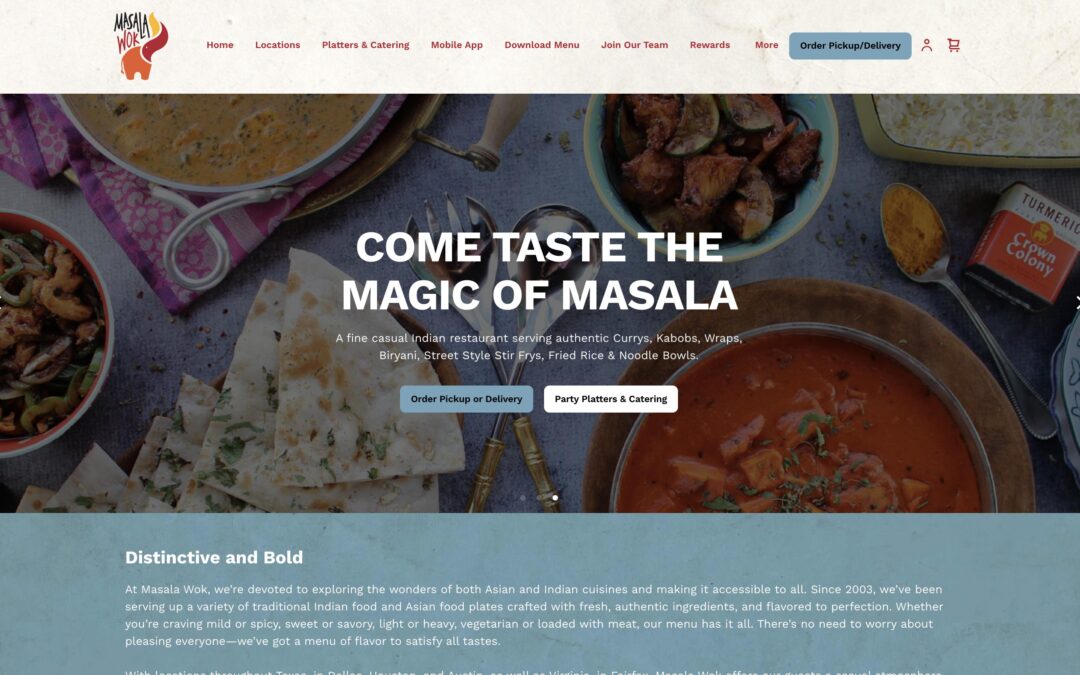Select the first carousel slide dot

point(523,497)
